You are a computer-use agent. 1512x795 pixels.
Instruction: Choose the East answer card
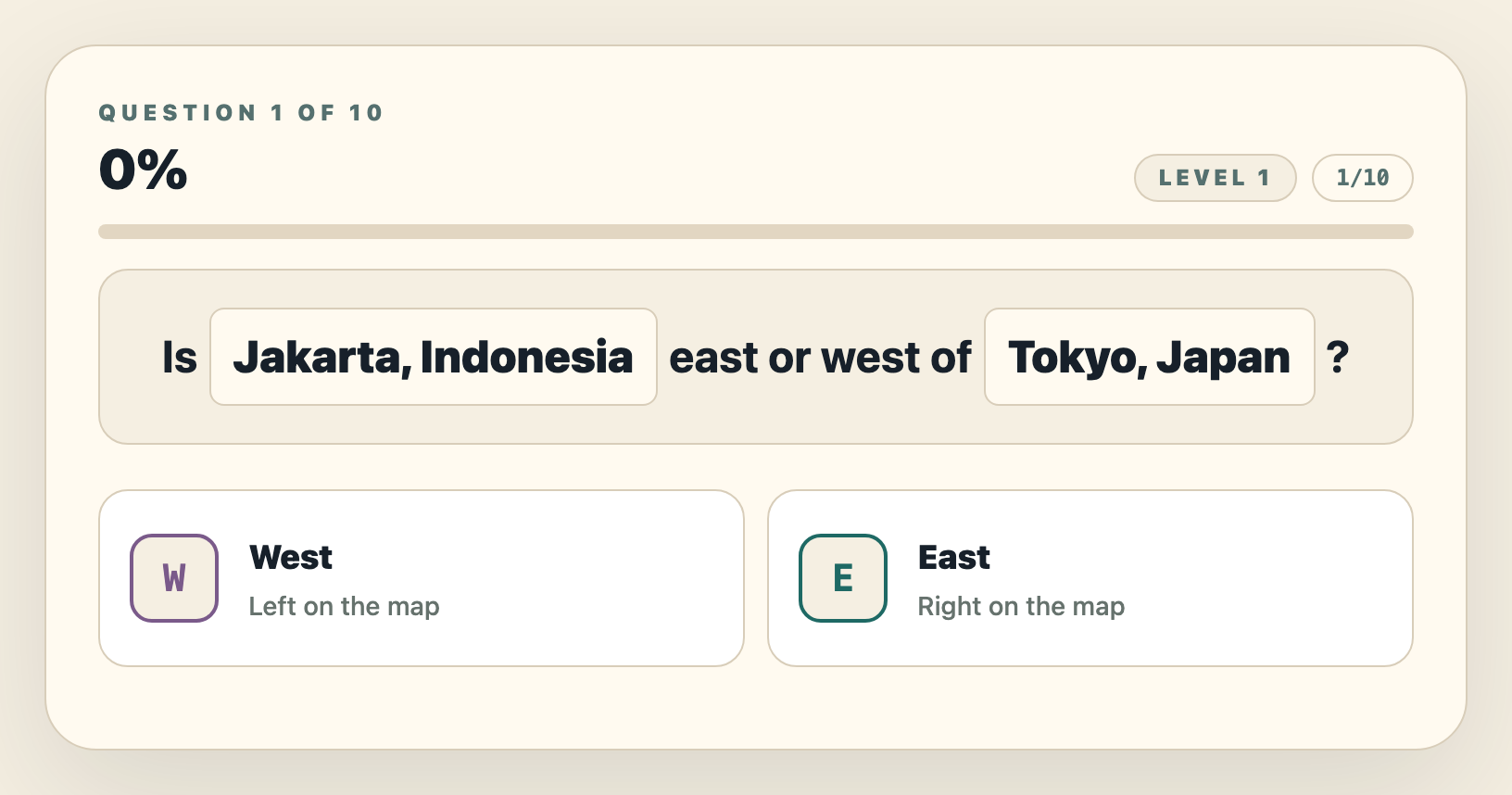pos(1090,578)
